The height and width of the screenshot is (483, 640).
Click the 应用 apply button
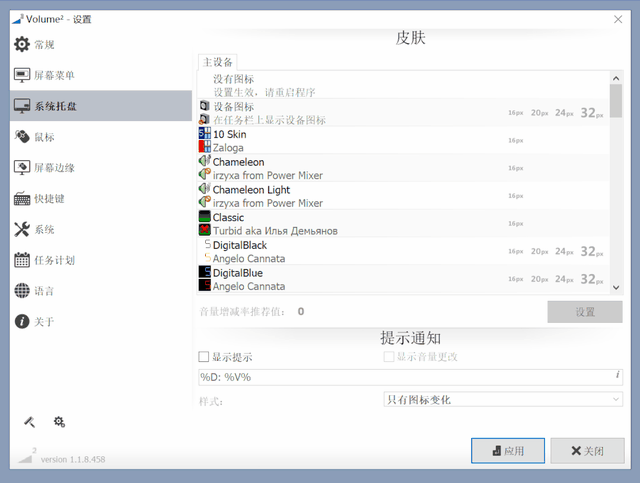coord(508,451)
